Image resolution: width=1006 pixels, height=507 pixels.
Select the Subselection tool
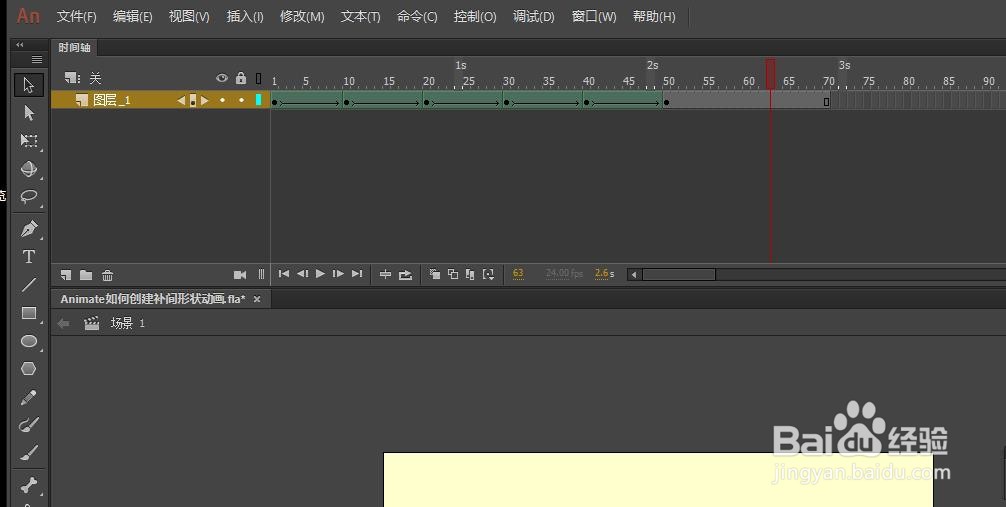pyautogui.click(x=29, y=113)
